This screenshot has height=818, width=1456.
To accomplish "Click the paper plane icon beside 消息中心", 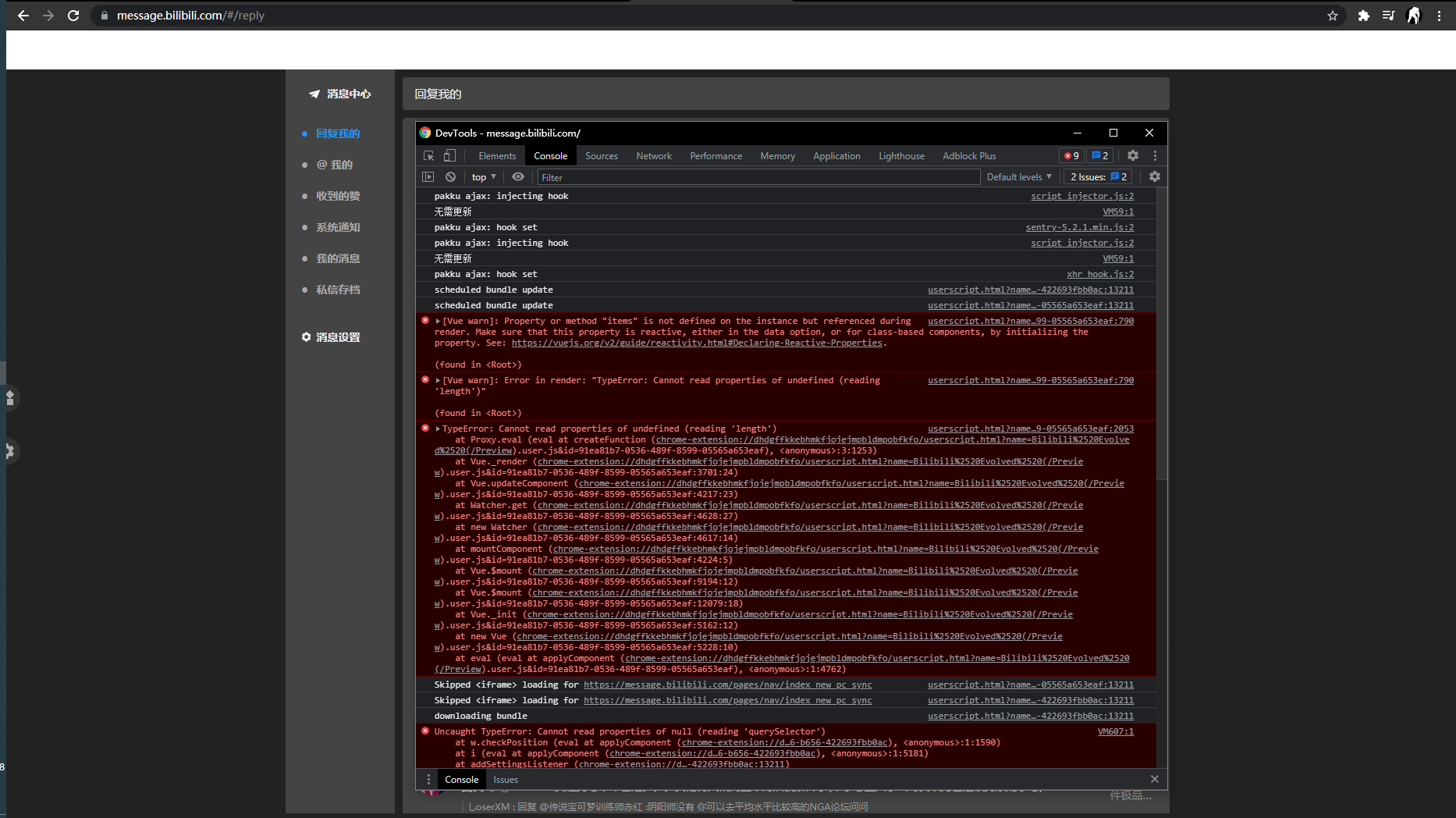I will pyautogui.click(x=314, y=94).
